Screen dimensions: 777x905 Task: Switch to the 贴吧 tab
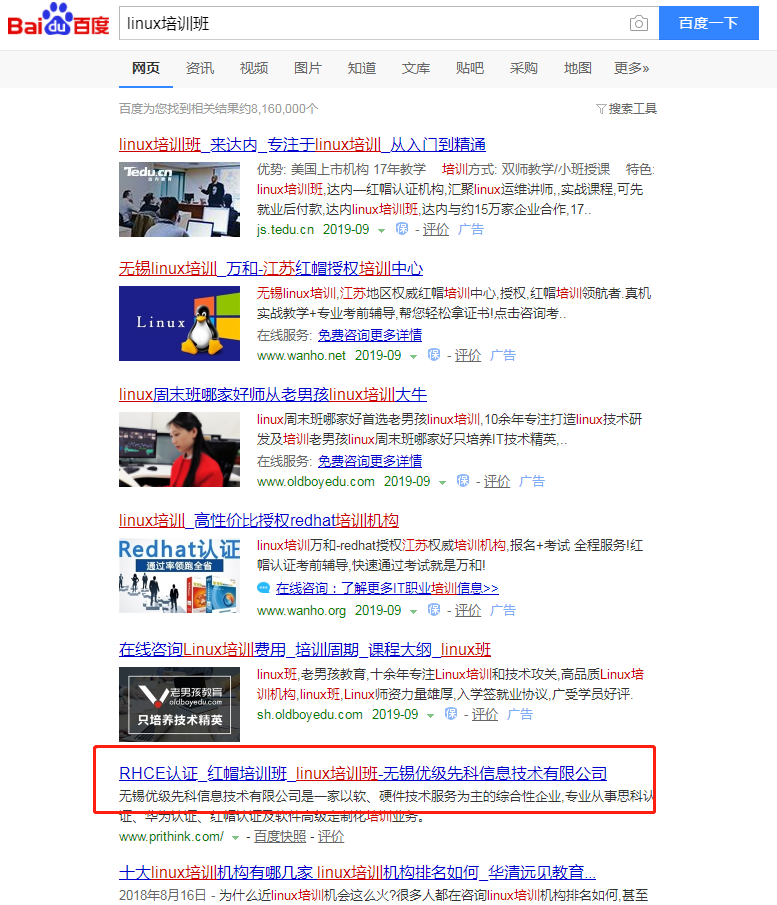pyautogui.click(x=470, y=68)
